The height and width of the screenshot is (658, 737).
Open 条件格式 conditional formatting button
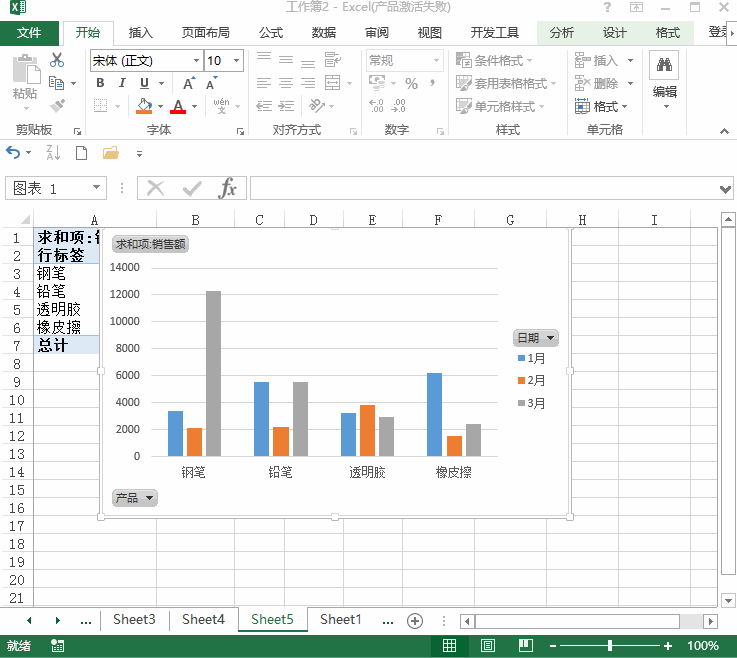494,61
